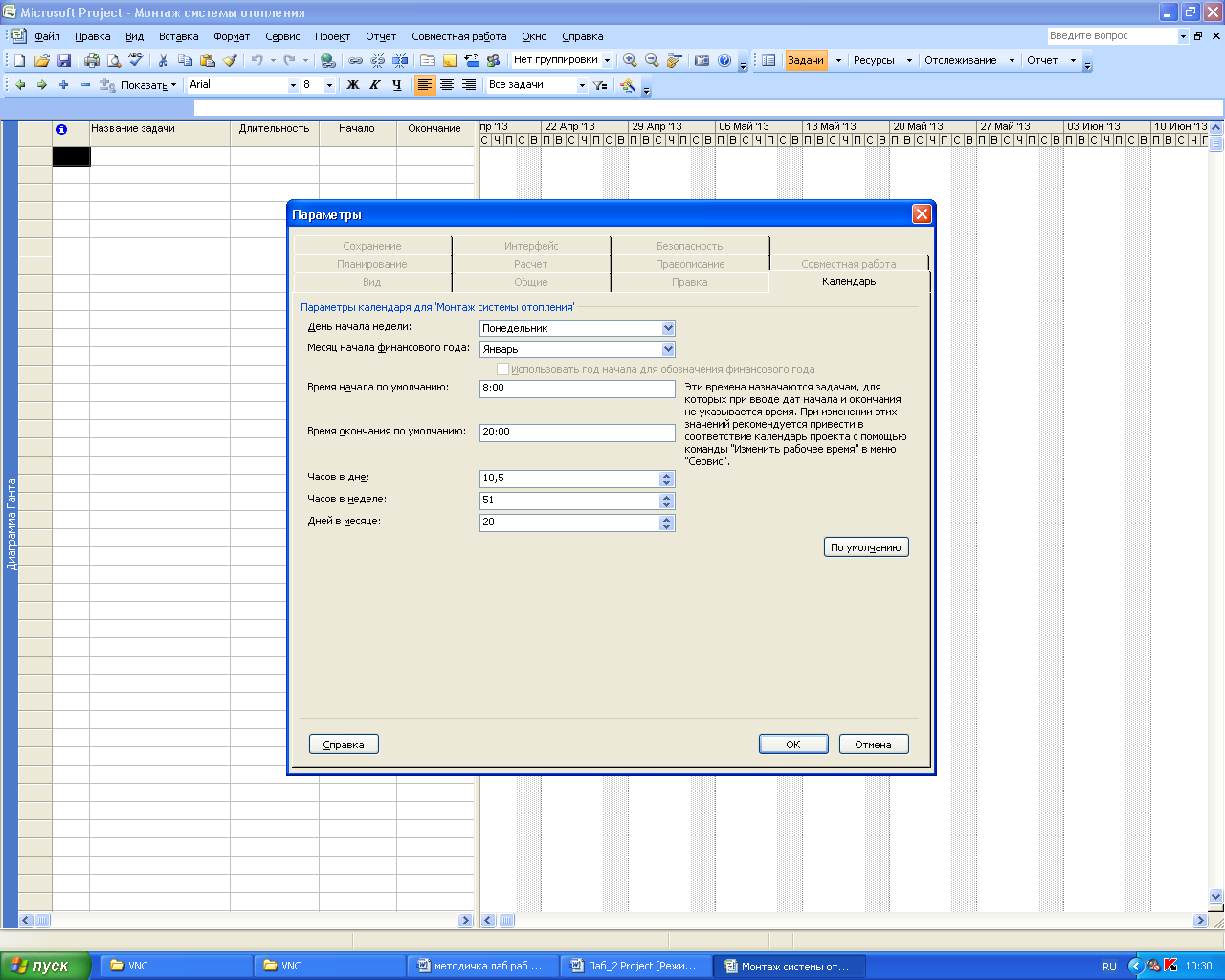Click the Zoom Out magnifier
Image resolution: width=1225 pixels, height=980 pixels.
click(x=652, y=60)
